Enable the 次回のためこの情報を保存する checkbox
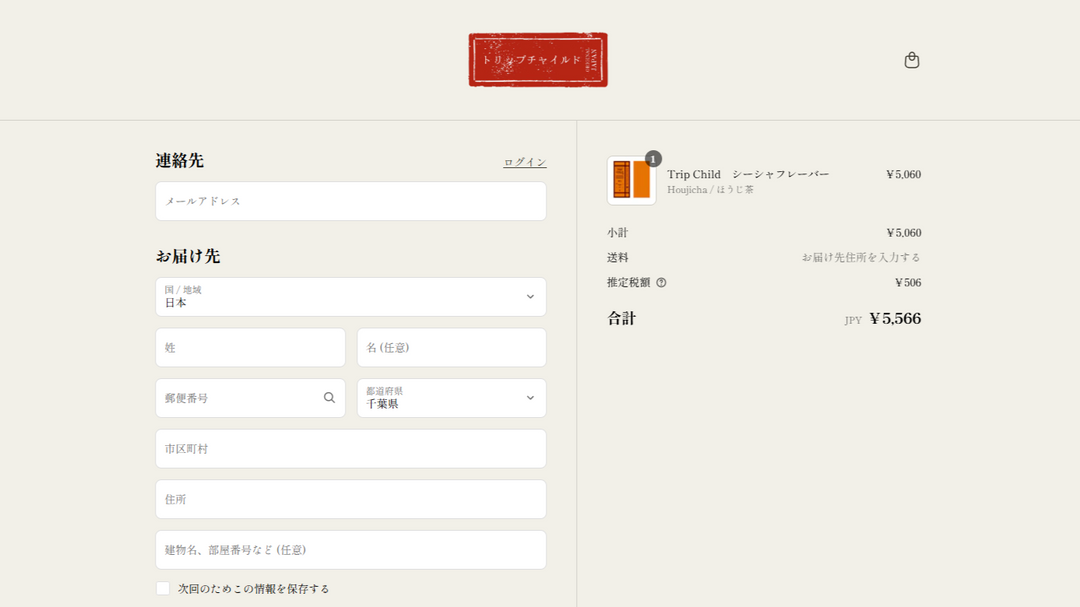 163,588
